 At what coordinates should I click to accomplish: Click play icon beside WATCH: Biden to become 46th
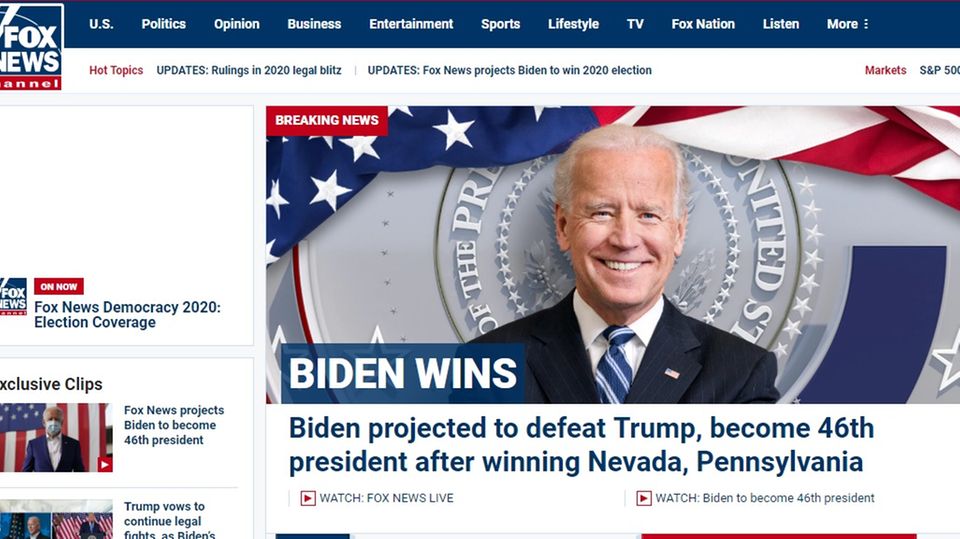(643, 498)
